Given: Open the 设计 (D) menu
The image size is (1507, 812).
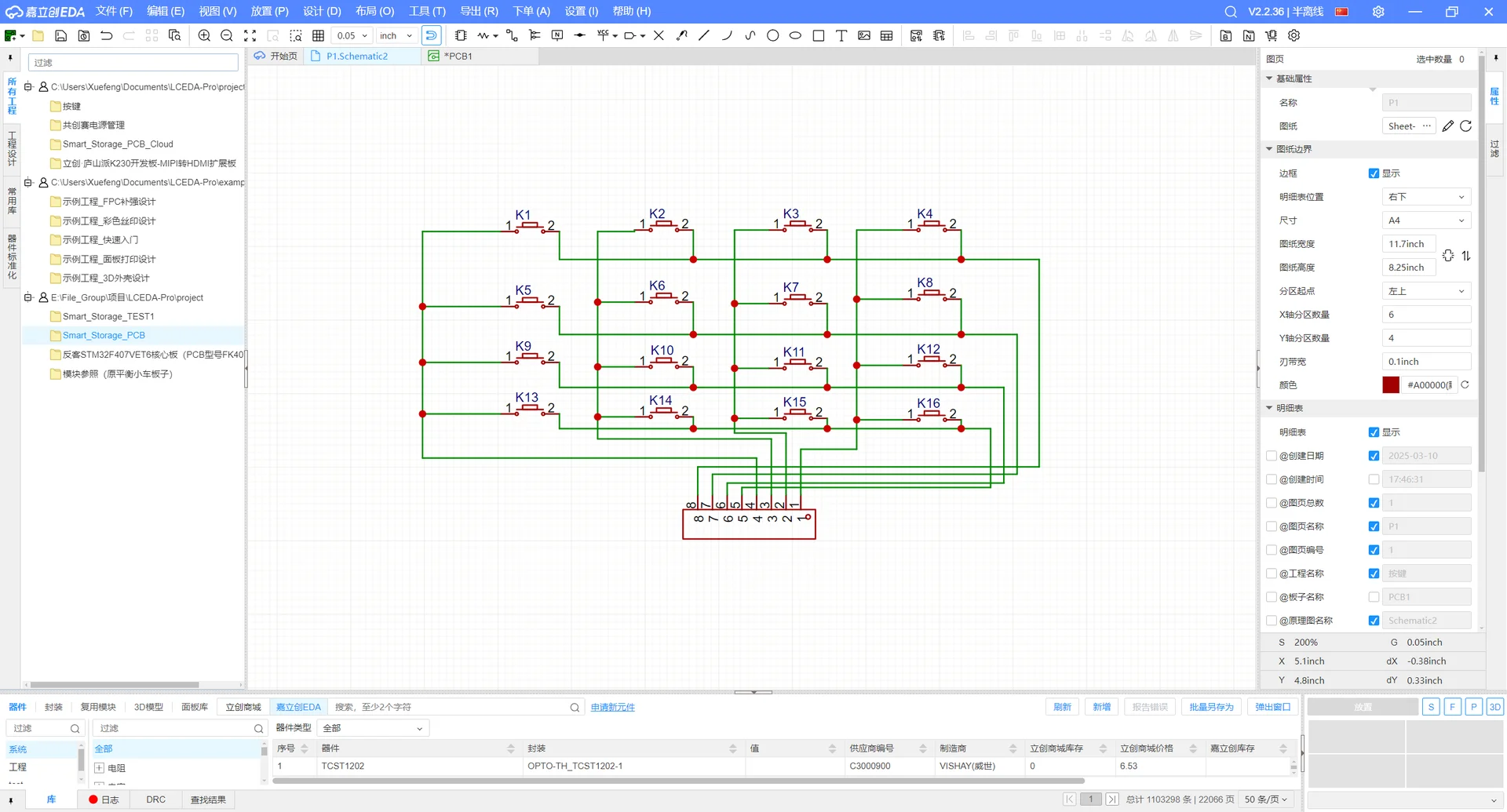Looking at the screenshot, I should click(321, 11).
